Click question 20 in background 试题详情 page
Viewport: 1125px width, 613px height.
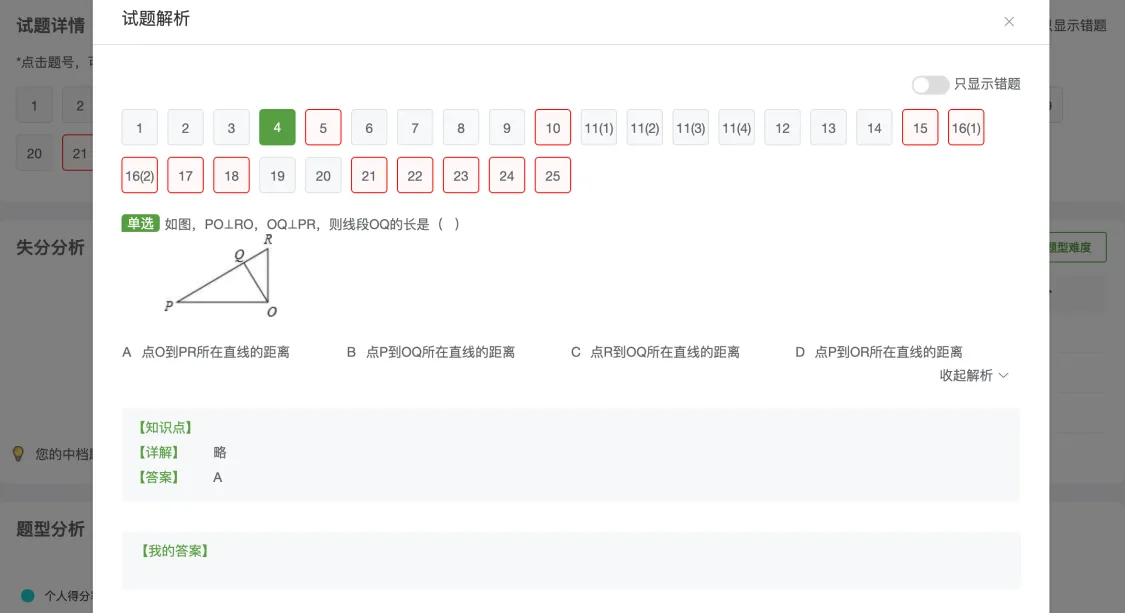[34, 154]
